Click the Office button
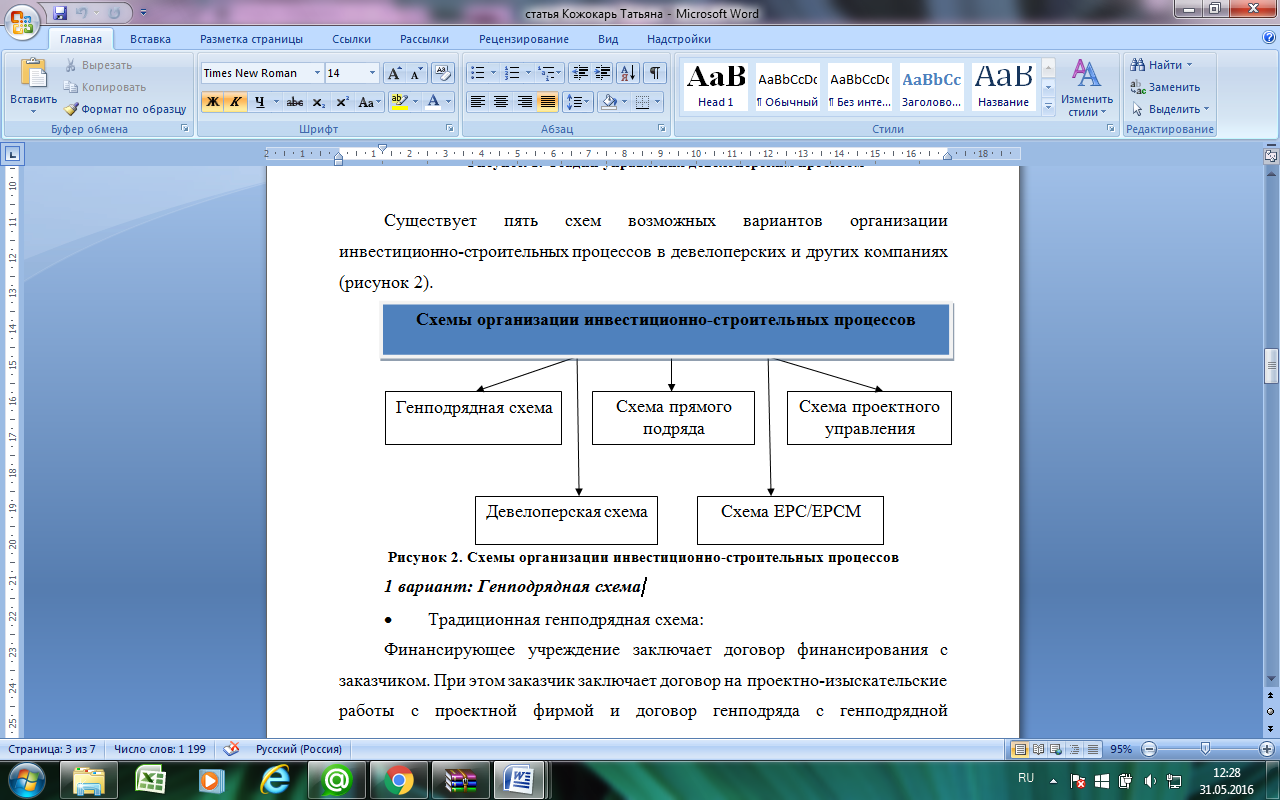The width and height of the screenshot is (1280, 800). pos(22,21)
